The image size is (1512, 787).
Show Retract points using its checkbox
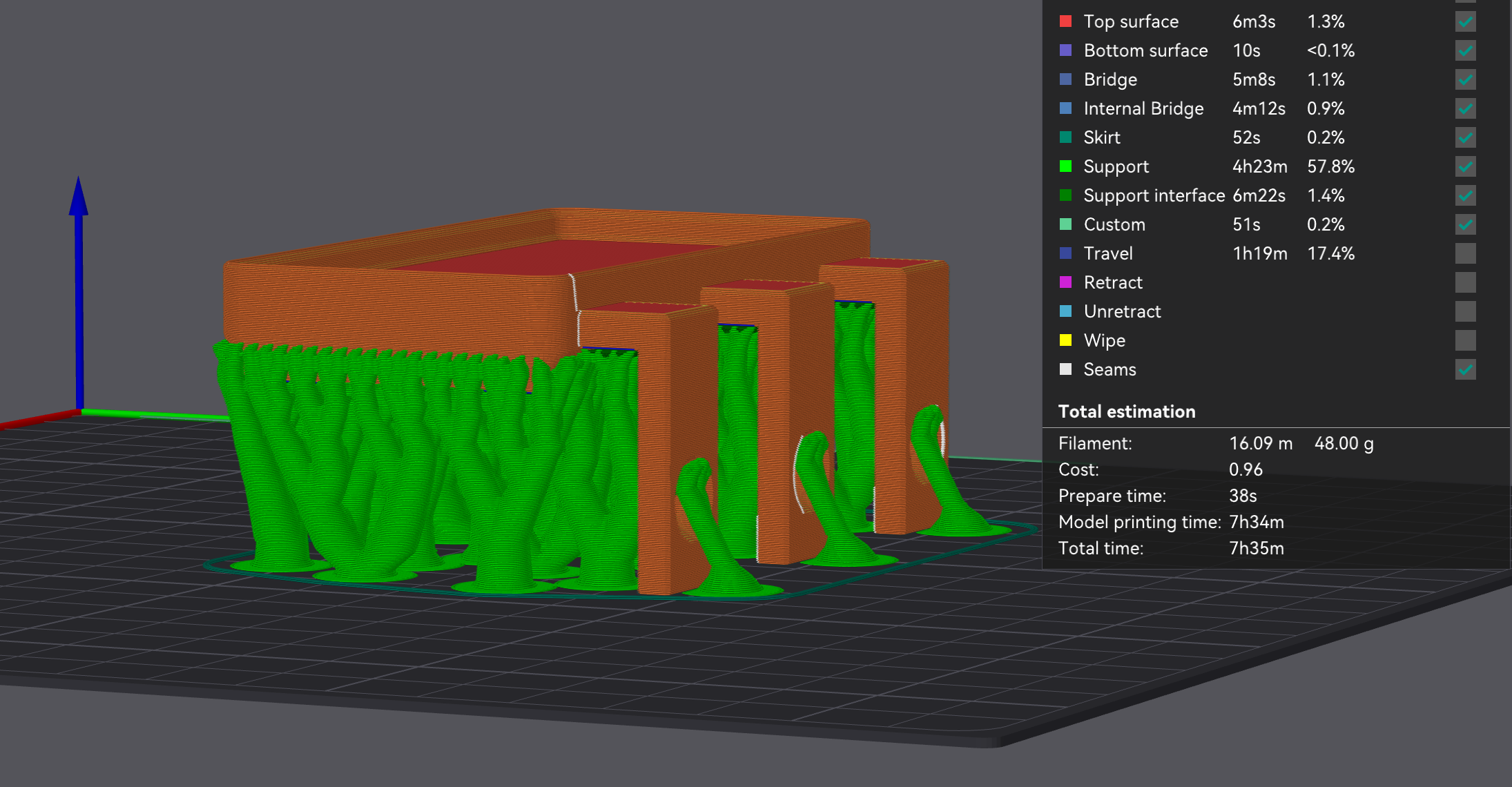click(x=1465, y=283)
